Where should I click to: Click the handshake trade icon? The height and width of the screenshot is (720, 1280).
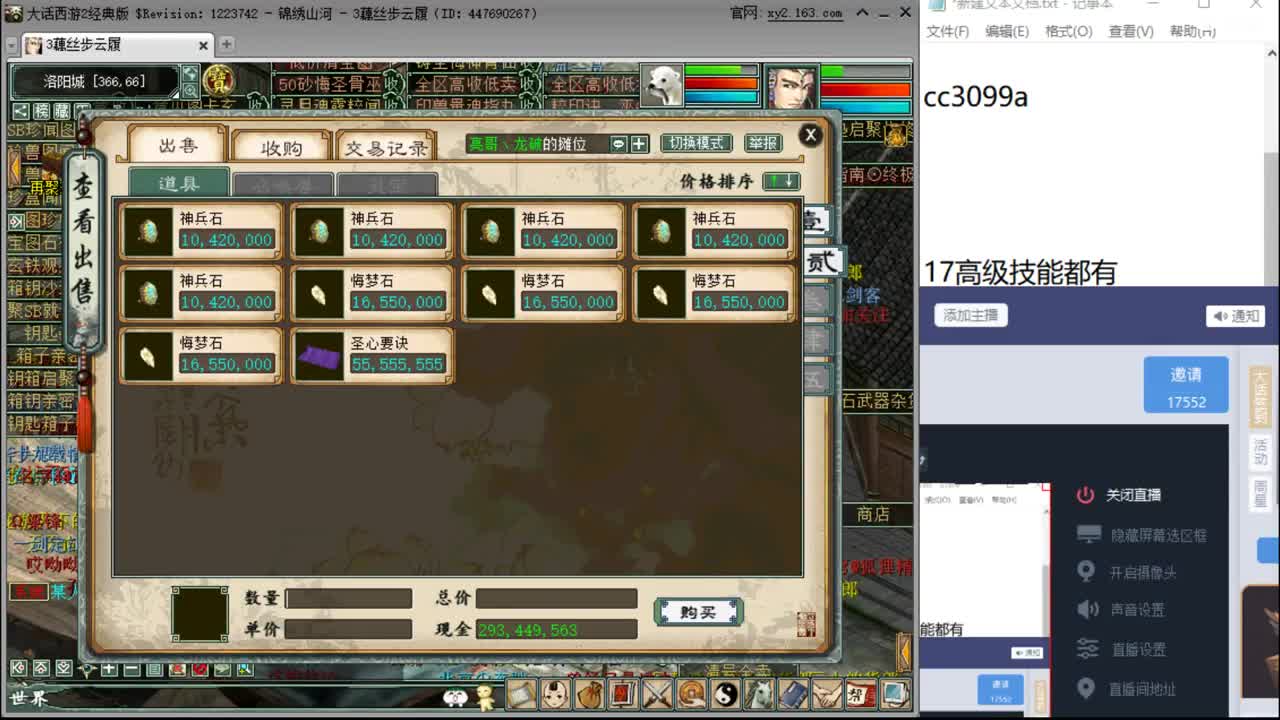(826, 694)
